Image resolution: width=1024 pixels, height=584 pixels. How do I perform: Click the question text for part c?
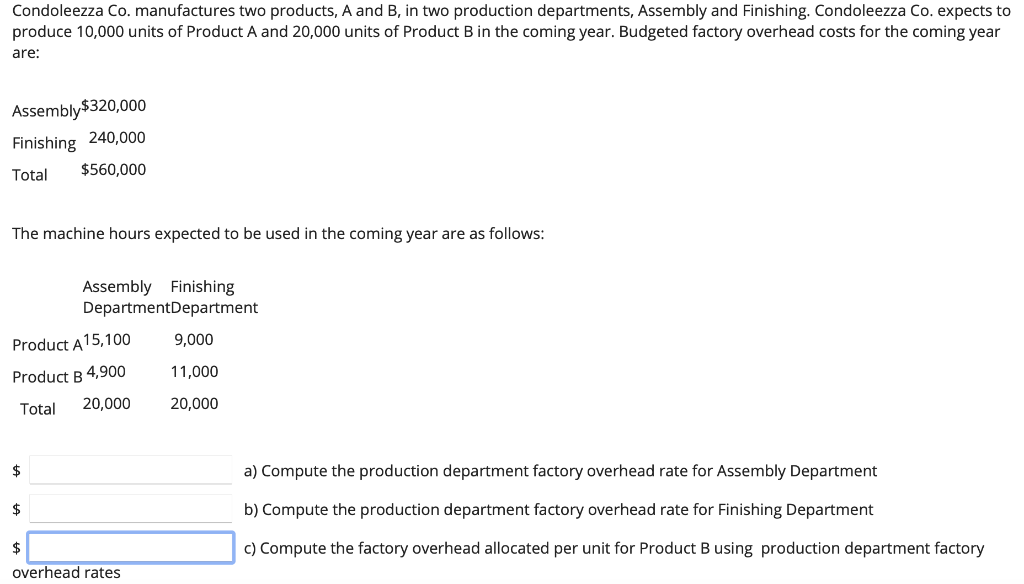point(613,547)
